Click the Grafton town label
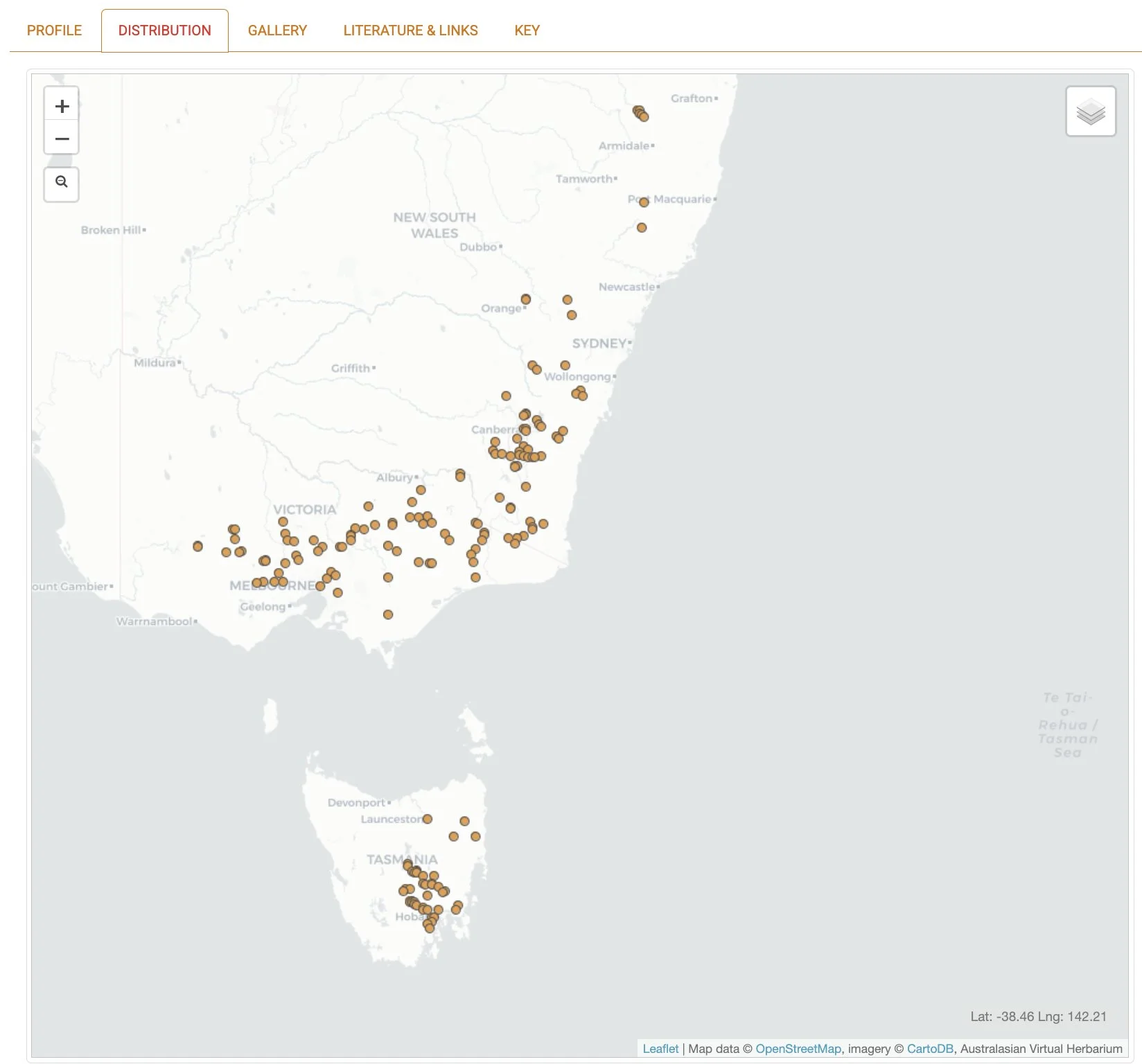Image resolution: width=1142 pixels, height=1064 pixels. [692, 98]
